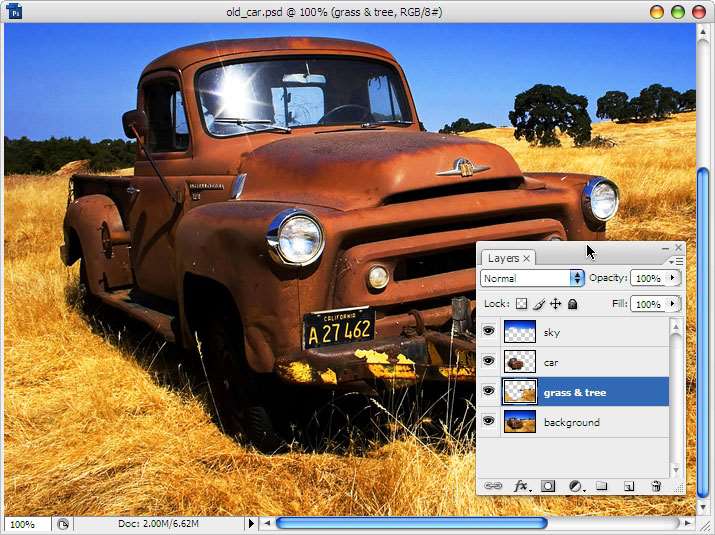The height and width of the screenshot is (535, 715).
Task: Select the sky layer by name
Action: 552,332
